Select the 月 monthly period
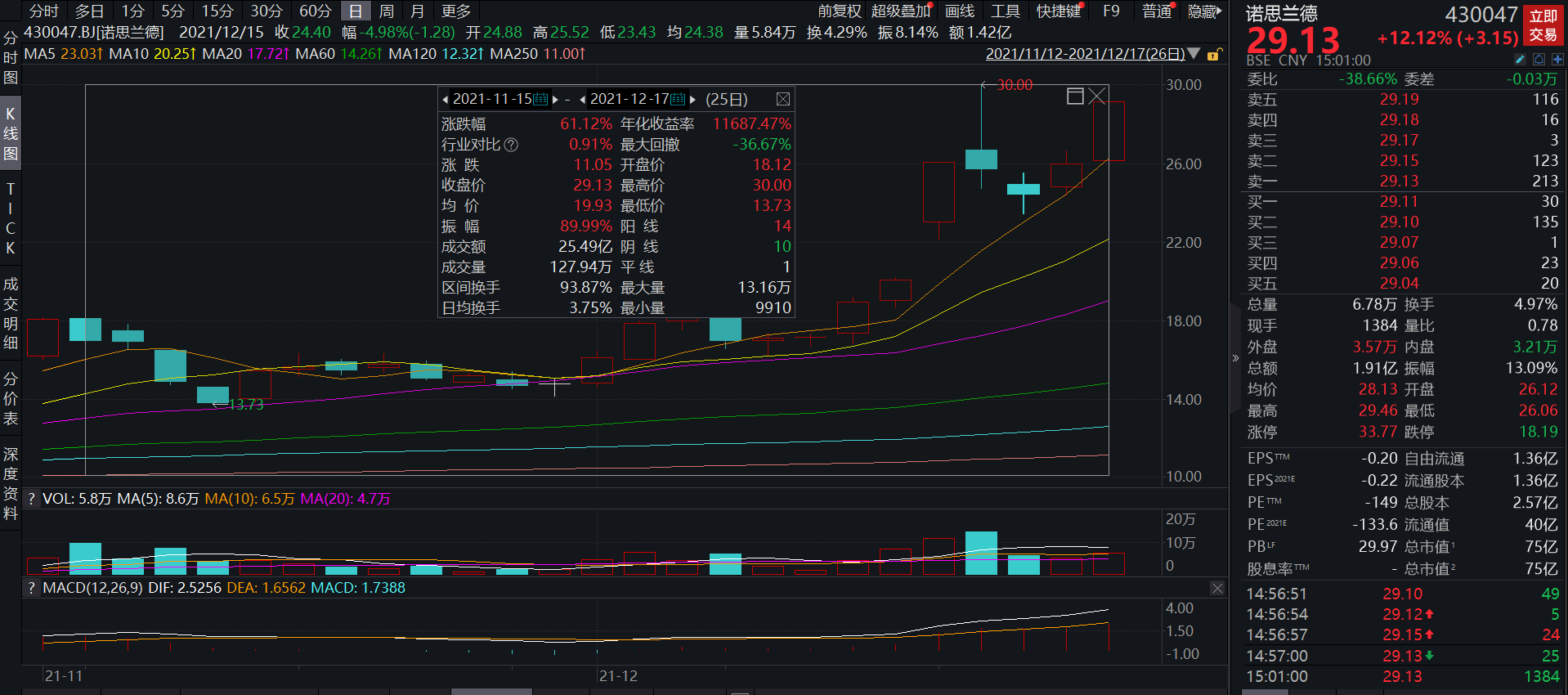1568x695 pixels. pos(417,11)
